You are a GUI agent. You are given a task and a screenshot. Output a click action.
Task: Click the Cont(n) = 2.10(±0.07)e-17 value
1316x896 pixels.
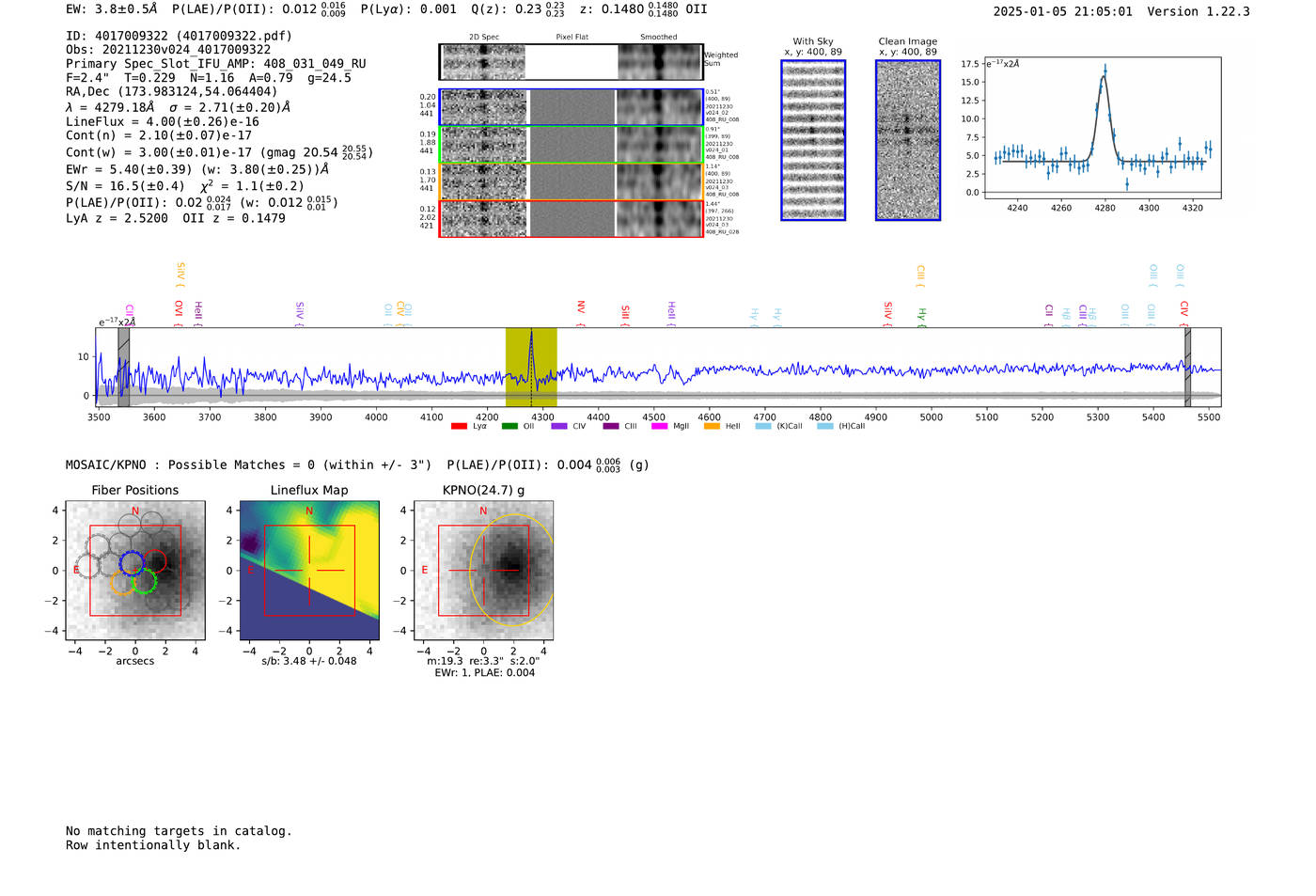click(159, 135)
